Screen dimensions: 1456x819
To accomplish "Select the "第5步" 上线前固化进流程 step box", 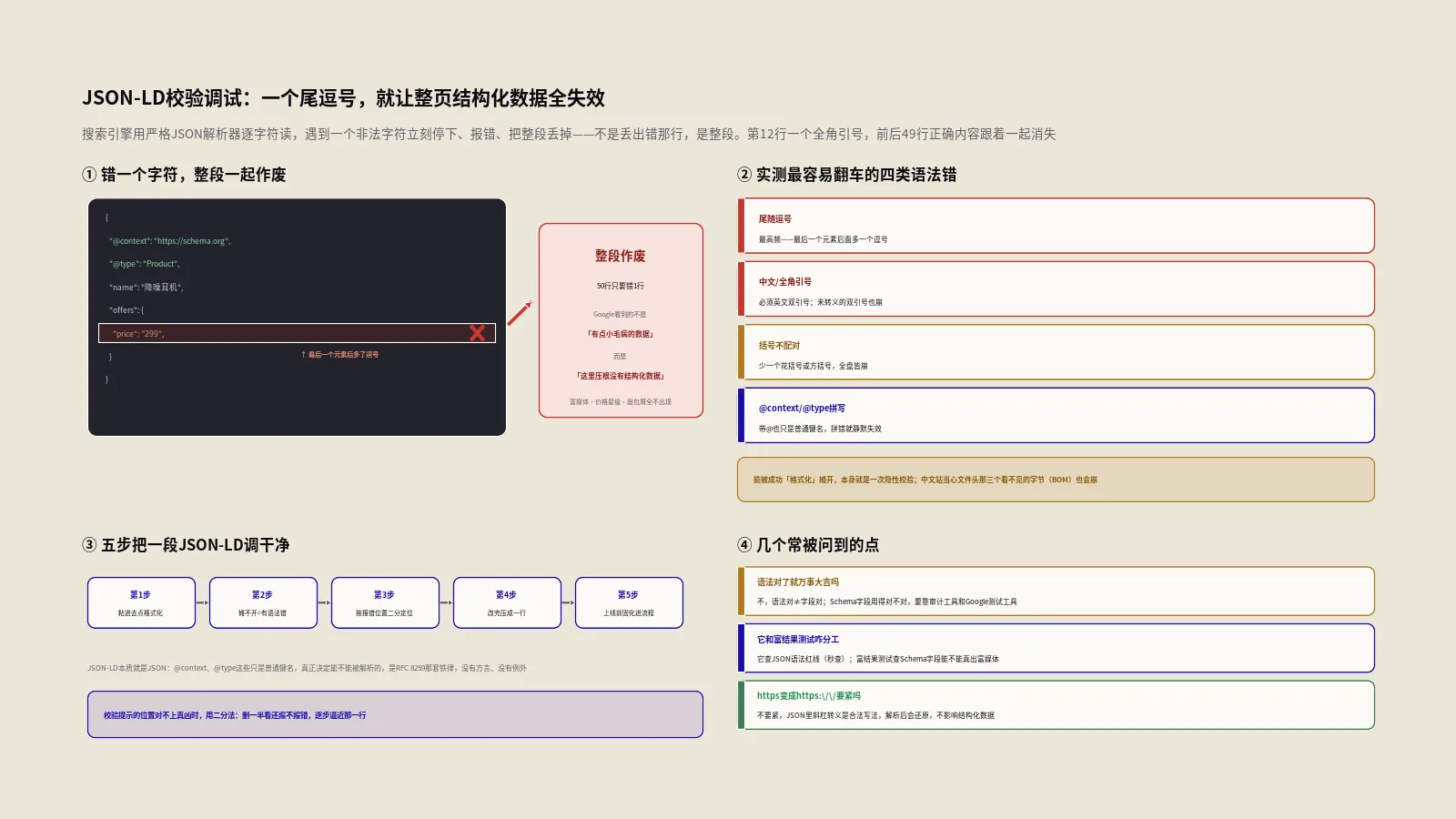I will [629, 602].
